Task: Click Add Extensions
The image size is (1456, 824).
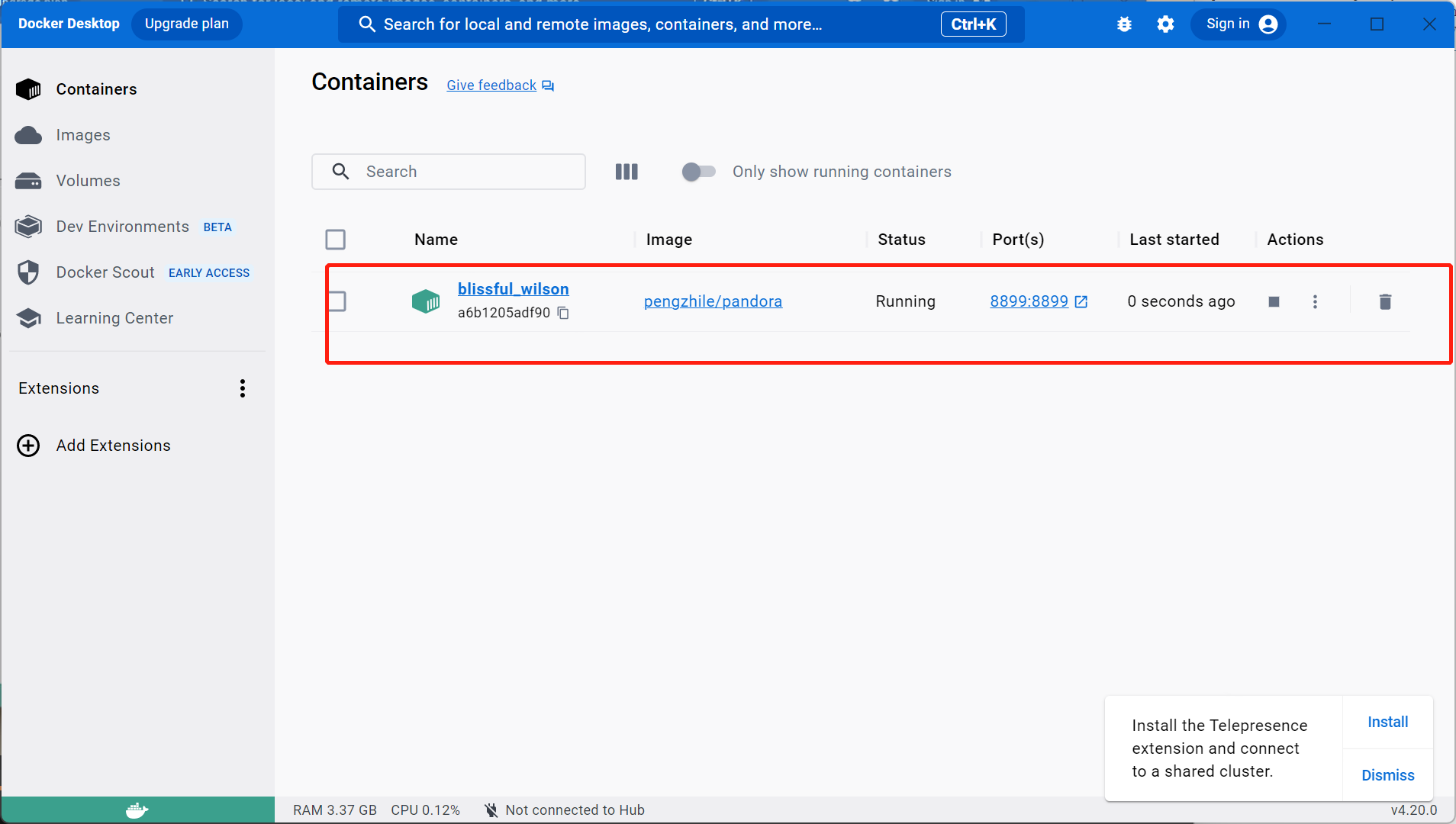Action: 114,446
